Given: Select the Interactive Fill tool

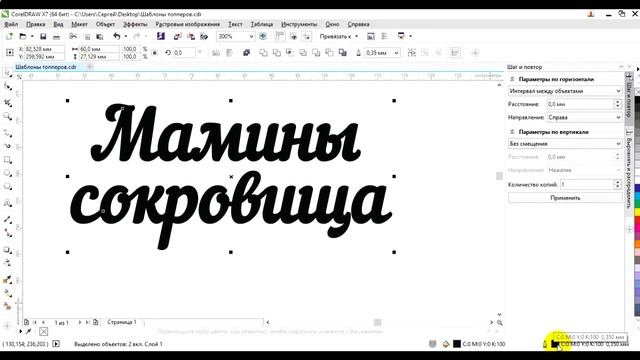Looking at the screenshot, I should coord(7,292).
